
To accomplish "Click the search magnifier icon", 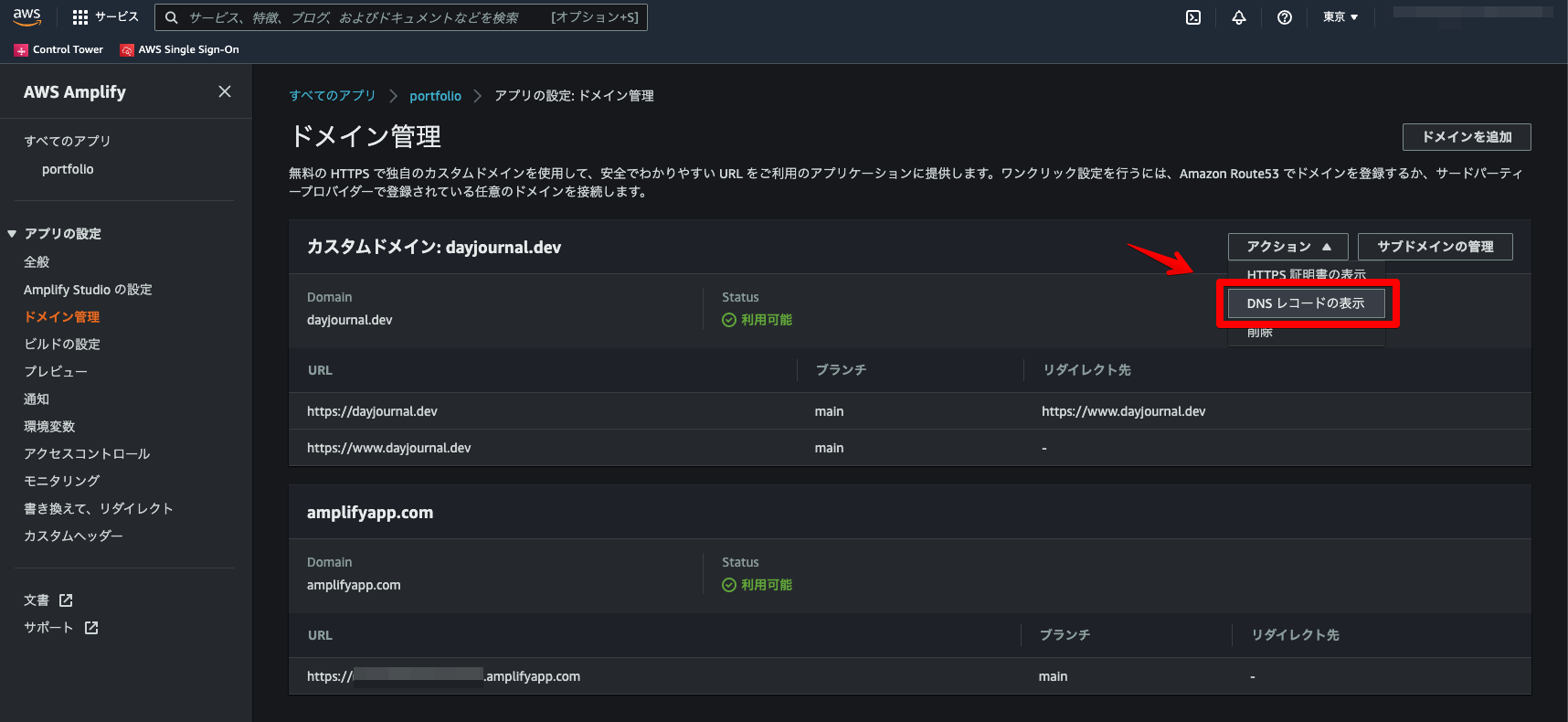I will pyautogui.click(x=171, y=17).
